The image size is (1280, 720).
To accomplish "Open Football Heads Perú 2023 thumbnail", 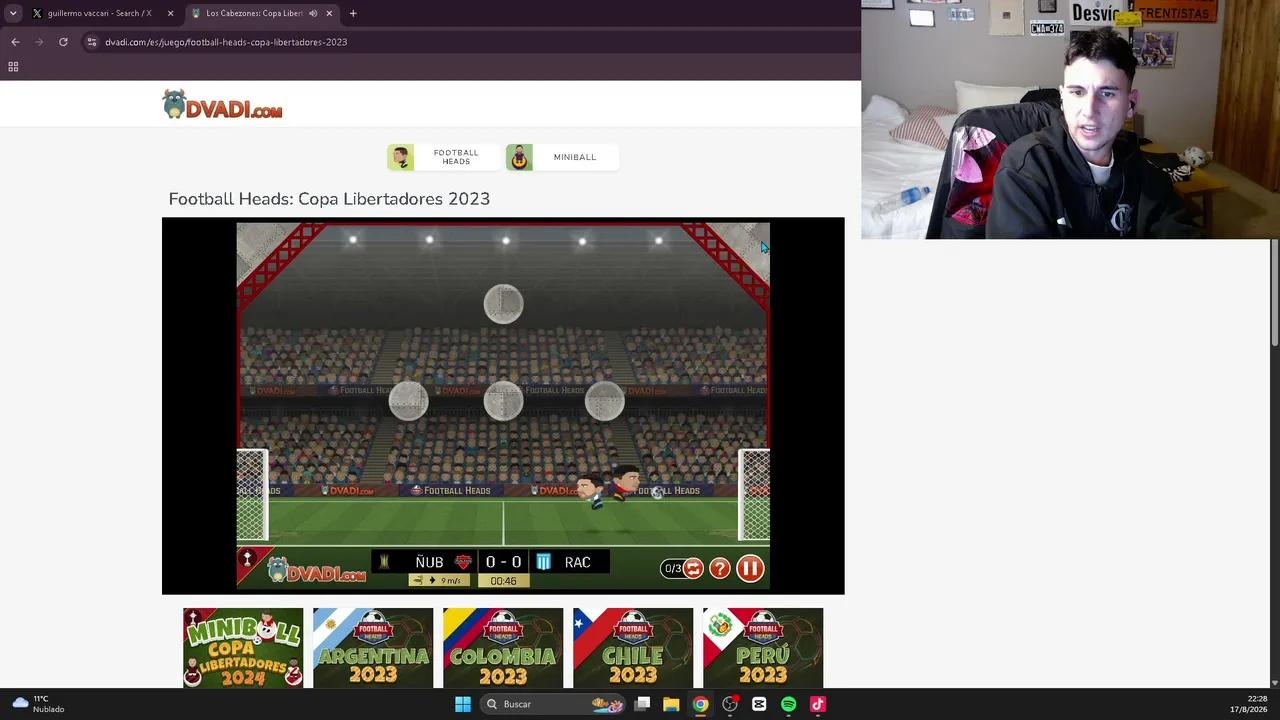I will coord(763,648).
